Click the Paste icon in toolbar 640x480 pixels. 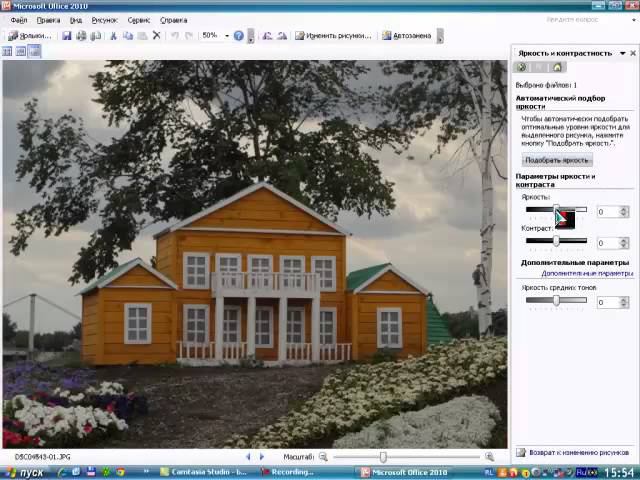click(x=142, y=36)
